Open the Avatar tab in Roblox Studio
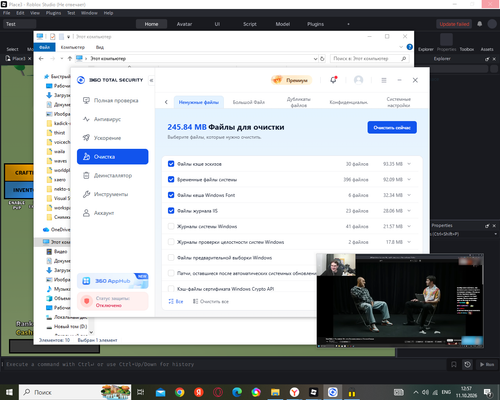Image resolution: width=500 pixels, height=400 pixels. (184, 24)
